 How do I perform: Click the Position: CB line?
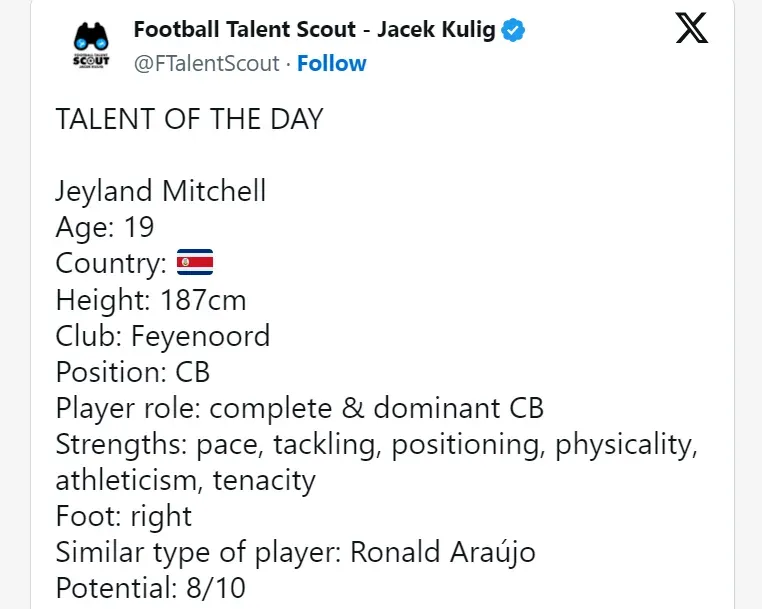click(x=133, y=372)
